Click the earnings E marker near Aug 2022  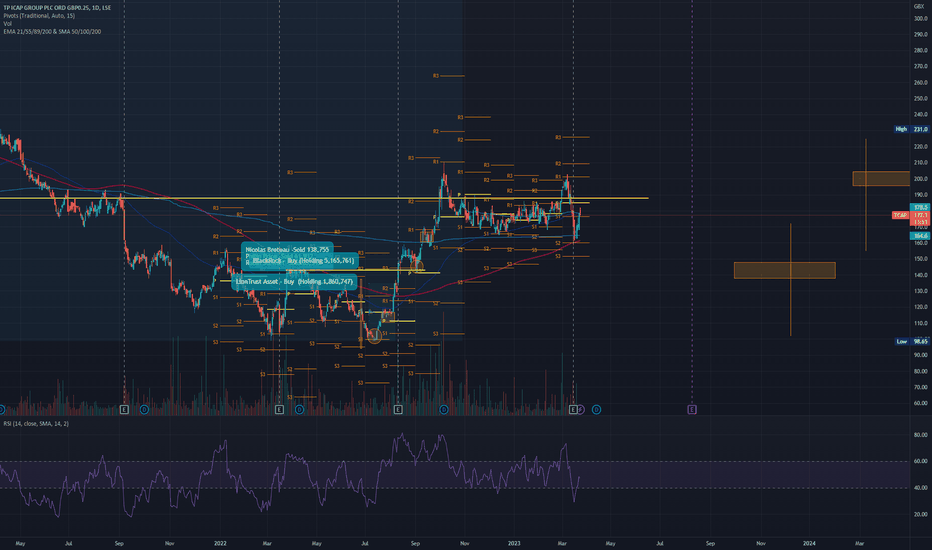(x=398, y=410)
